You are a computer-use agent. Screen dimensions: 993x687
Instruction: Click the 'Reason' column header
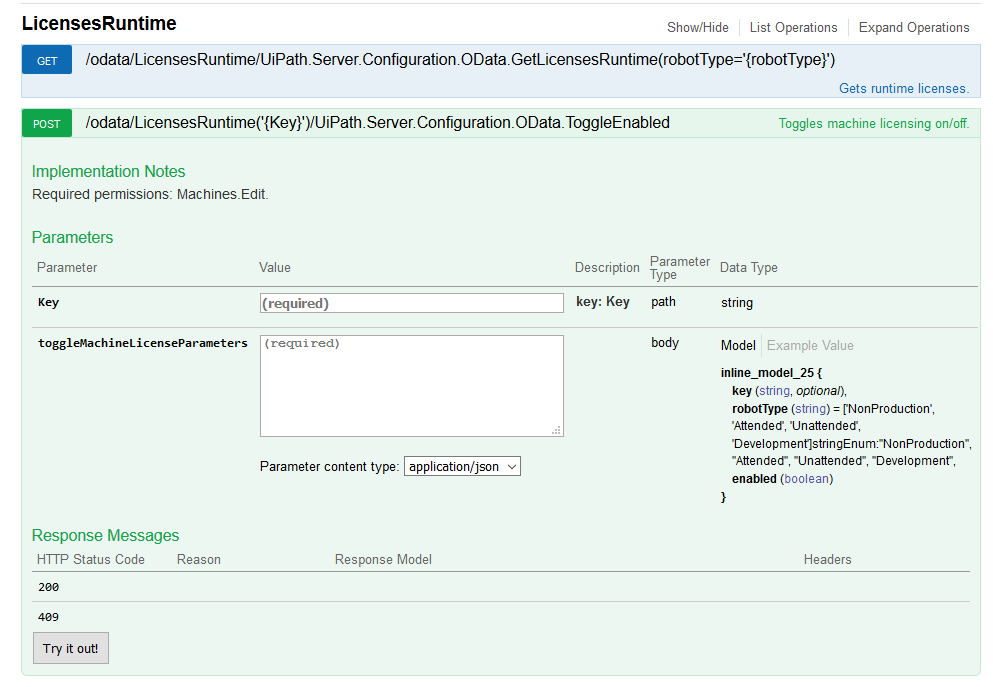pyautogui.click(x=199, y=560)
